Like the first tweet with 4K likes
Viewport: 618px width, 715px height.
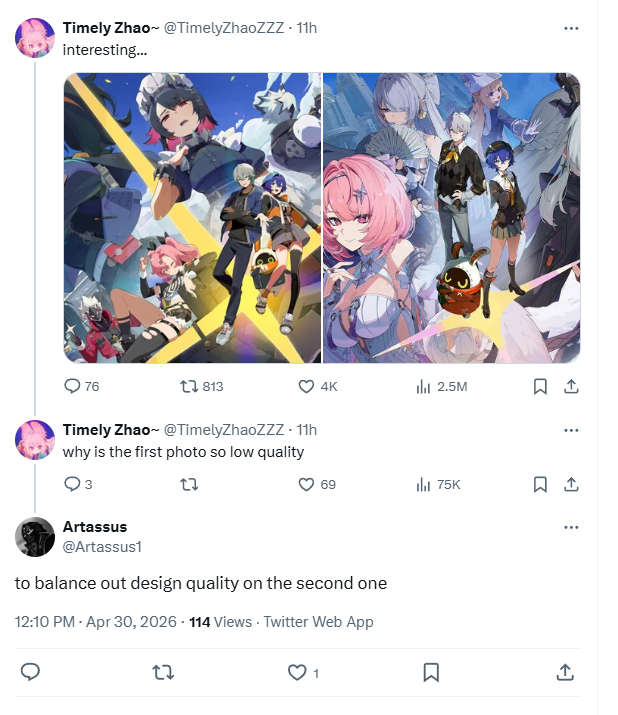point(317,386)
